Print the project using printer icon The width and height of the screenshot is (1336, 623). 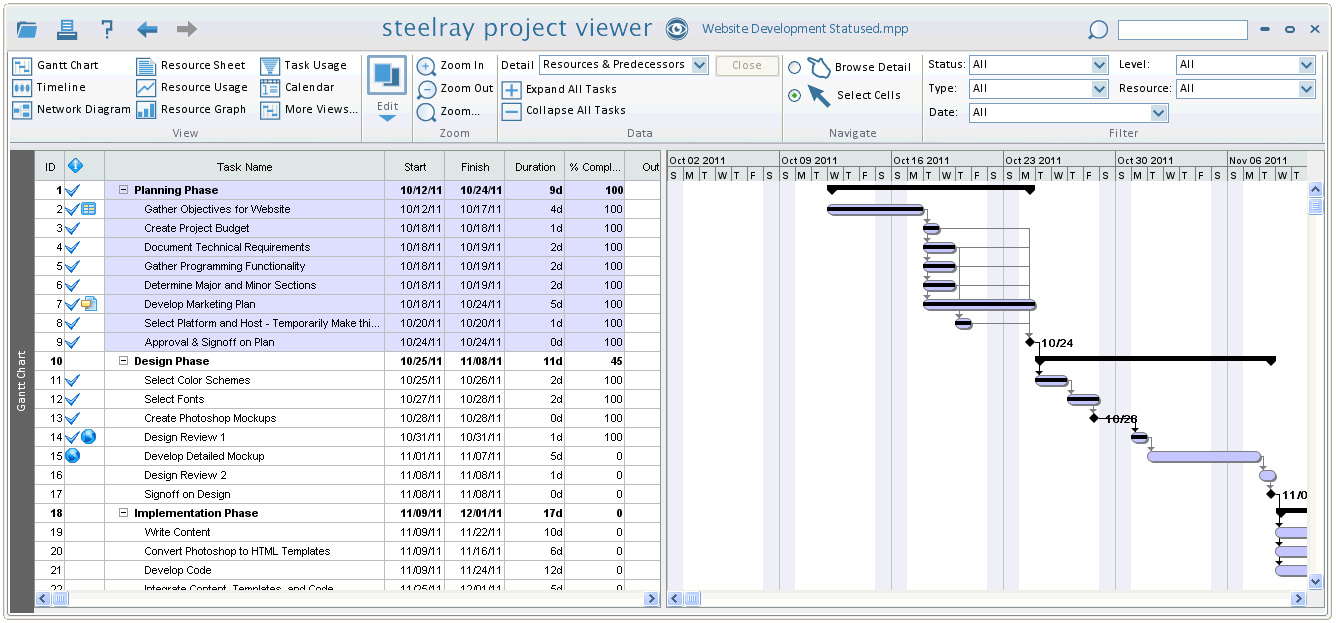67,29
